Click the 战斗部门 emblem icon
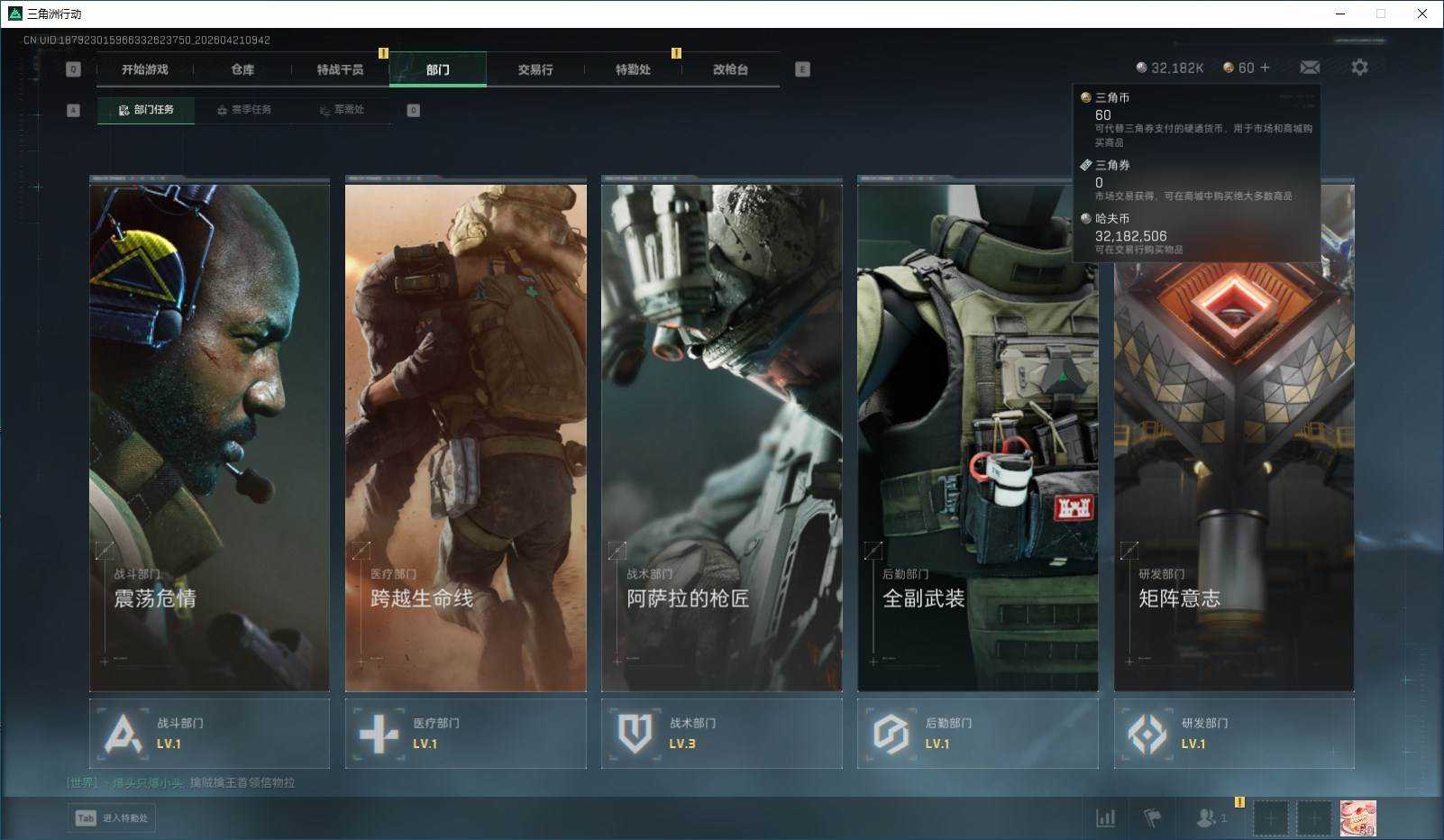1444x840 pixels. (x=123, y=734)
